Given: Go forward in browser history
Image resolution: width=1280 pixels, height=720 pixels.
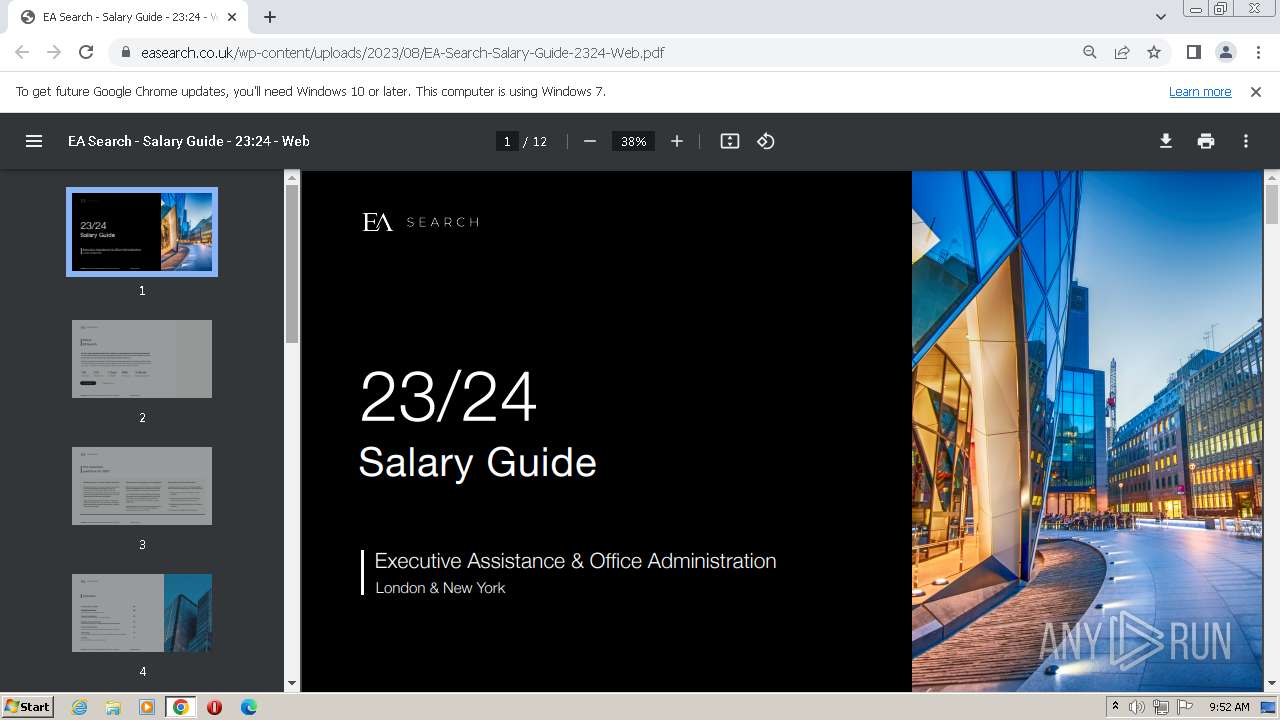Looking at the screenshot, I should (54, 52).
